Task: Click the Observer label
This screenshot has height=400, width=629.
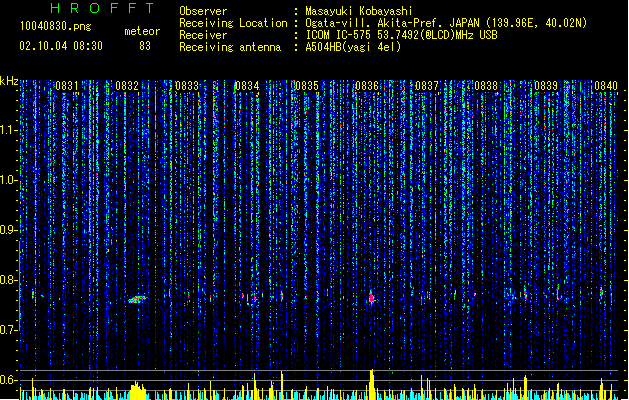Action: pyautogui.click(x=203, y=11)
